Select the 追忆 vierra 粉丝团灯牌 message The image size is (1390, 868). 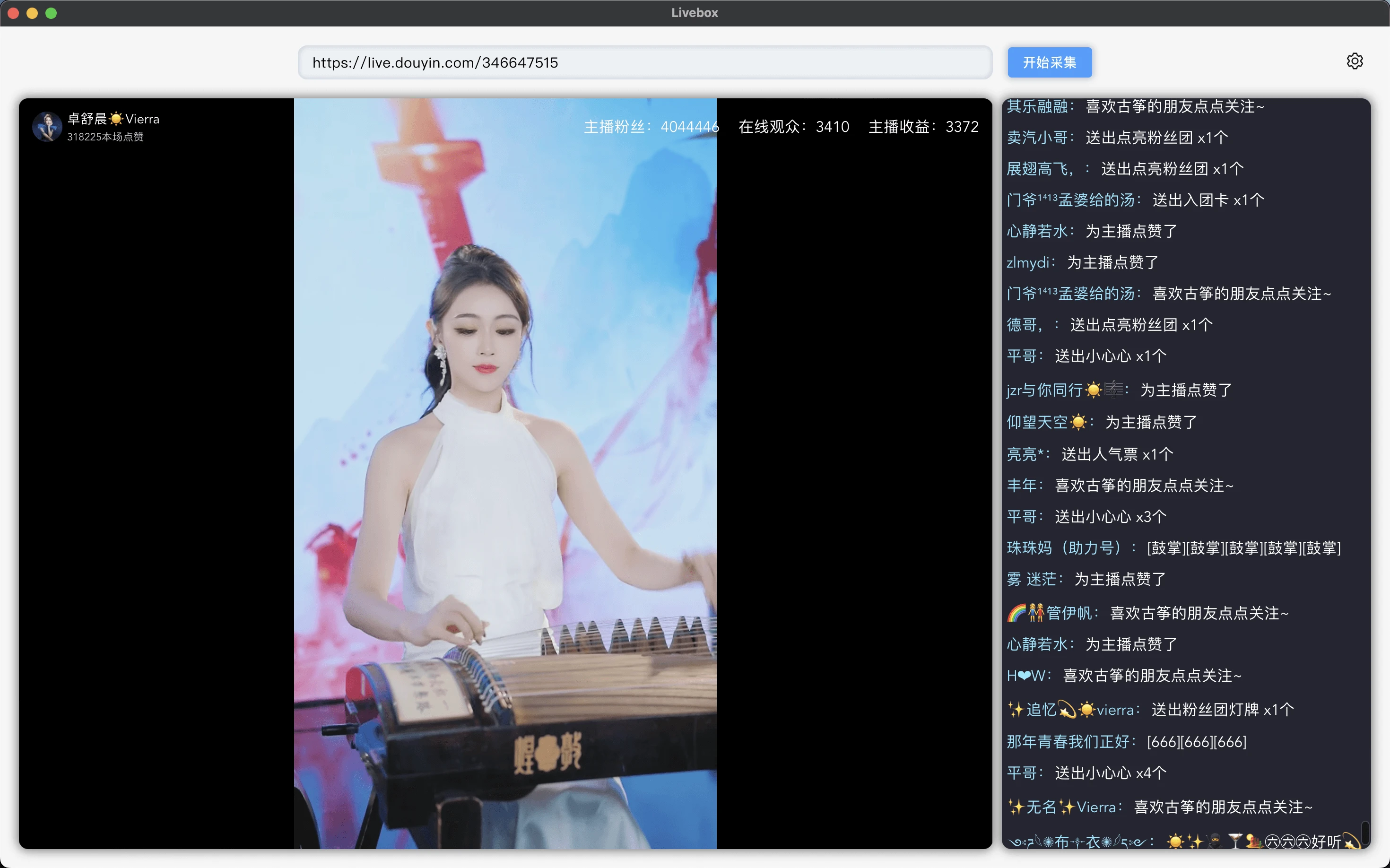pyautogui.click(x=1150, y=709)
